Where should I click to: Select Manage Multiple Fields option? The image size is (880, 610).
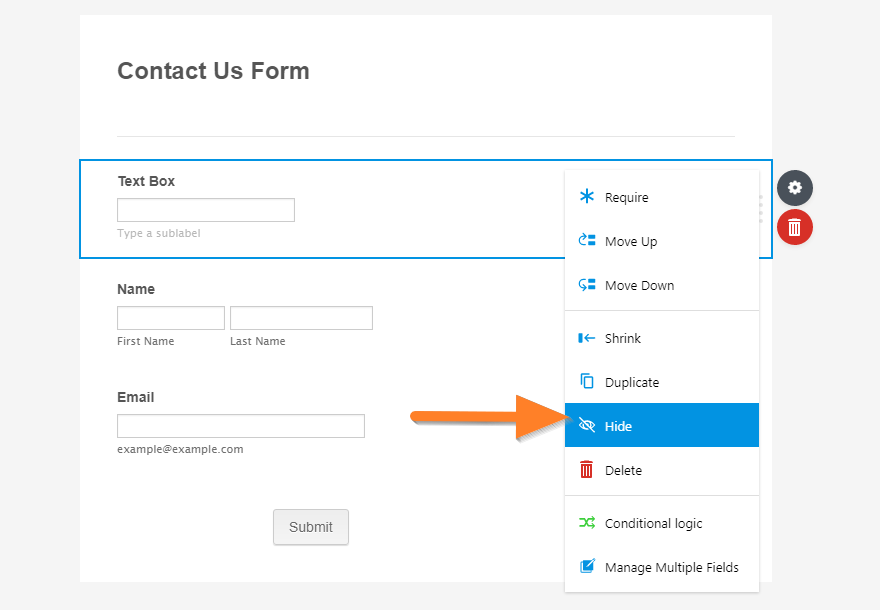(671, 568)
